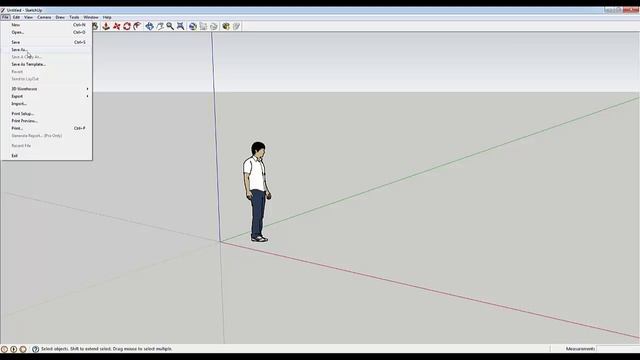Choose Print Setup... entry
The image size is (640, 360).
47,114
